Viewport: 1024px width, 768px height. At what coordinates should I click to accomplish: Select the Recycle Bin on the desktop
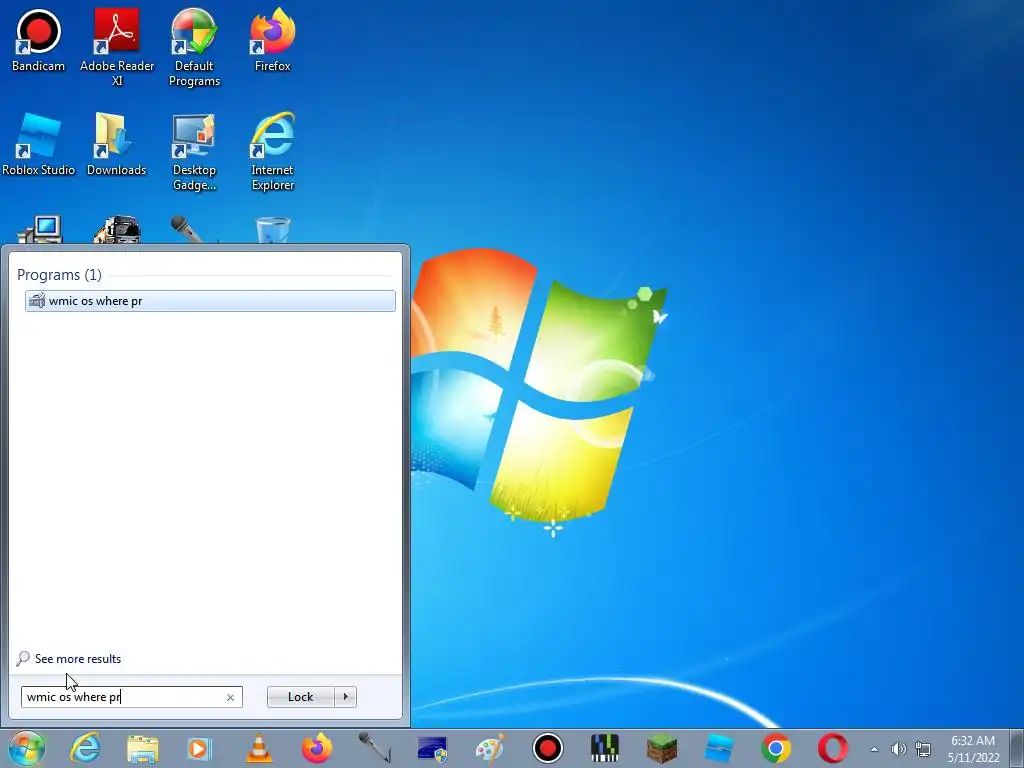[x=272, y=230]
